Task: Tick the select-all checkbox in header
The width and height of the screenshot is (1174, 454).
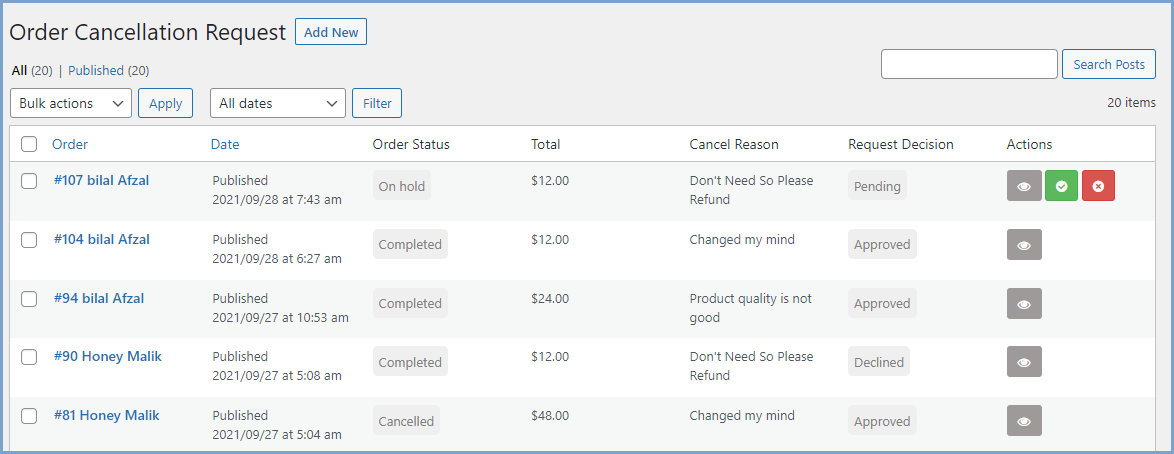Action: 29,144
